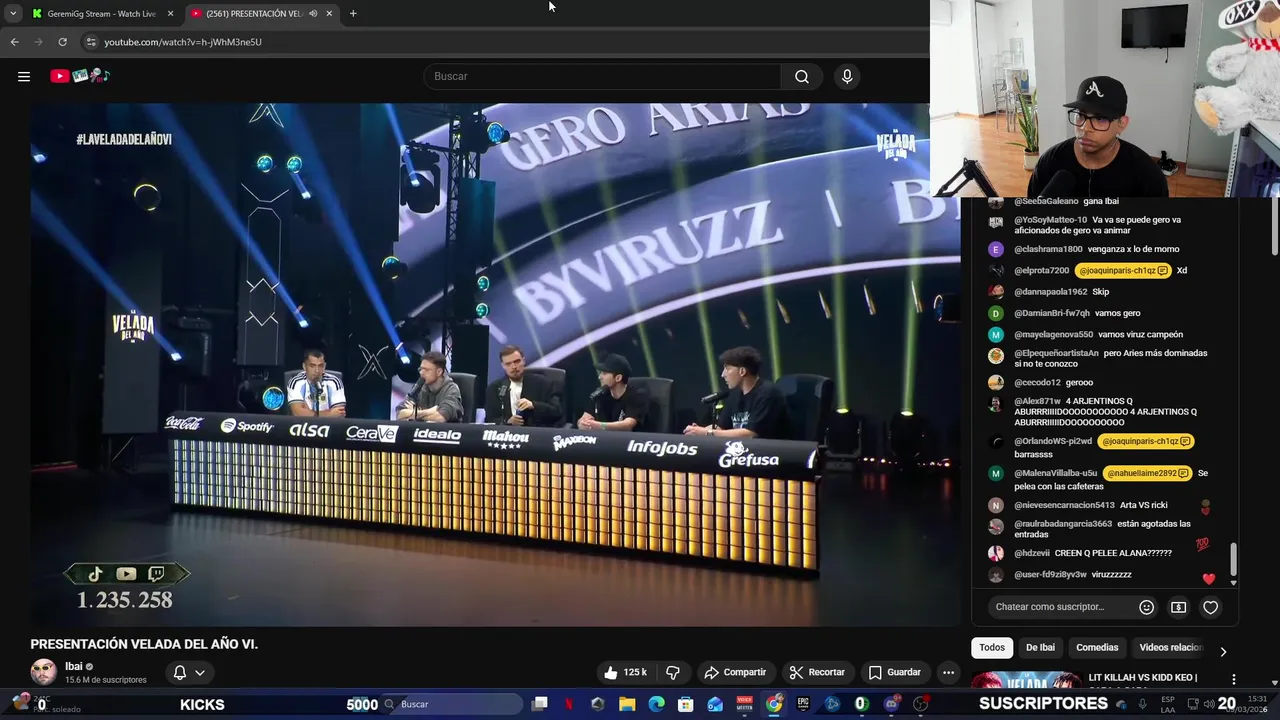The image size is (1280, 720).
Task: Open Discord from the taskbar
Action: (x=891, y=704)
